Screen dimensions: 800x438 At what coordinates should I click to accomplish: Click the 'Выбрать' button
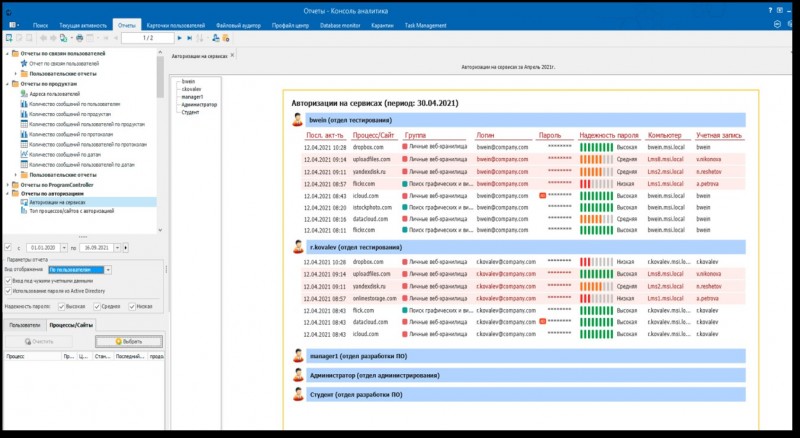[x=128, y=341]
